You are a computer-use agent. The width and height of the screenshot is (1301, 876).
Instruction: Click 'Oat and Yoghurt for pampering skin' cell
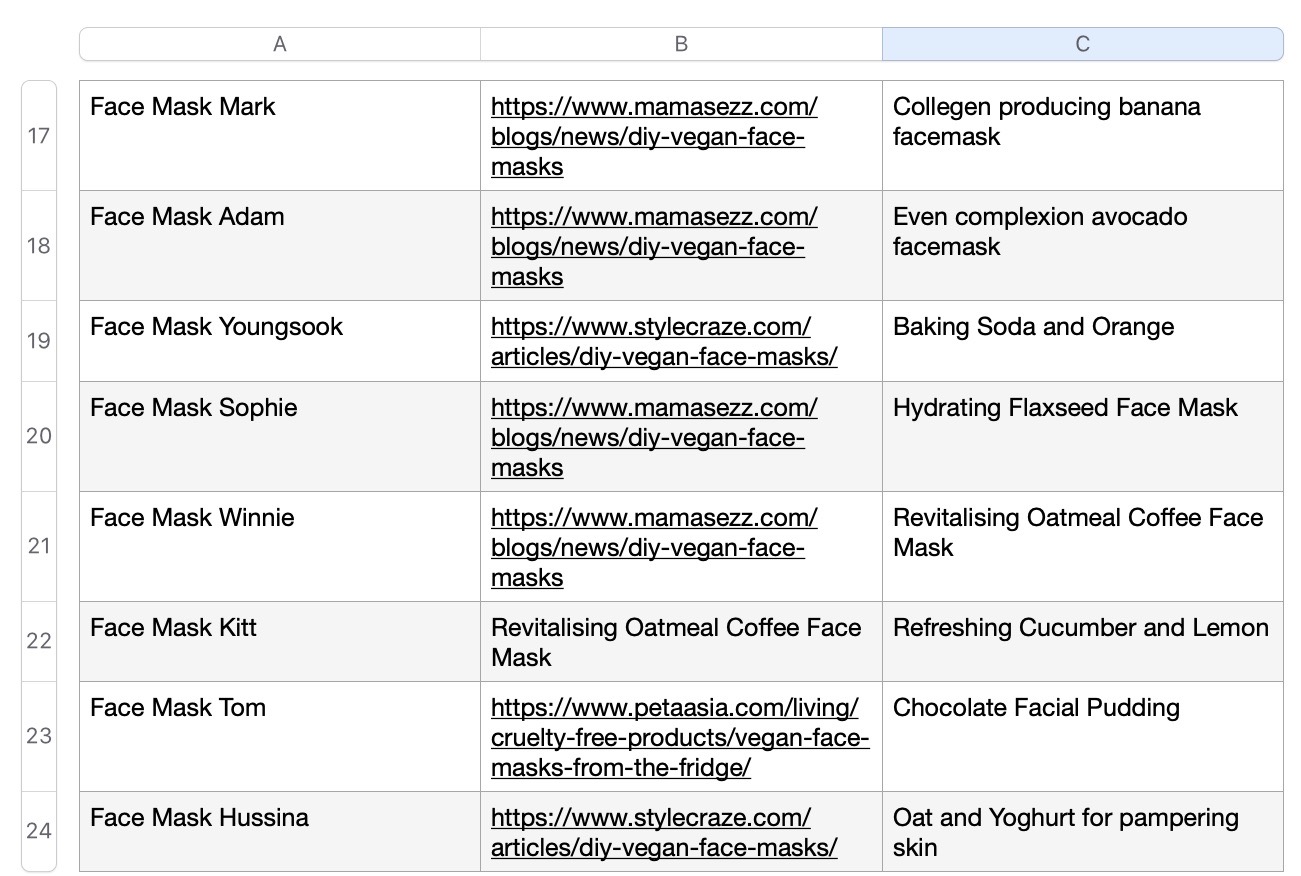tap(1083, 831)
